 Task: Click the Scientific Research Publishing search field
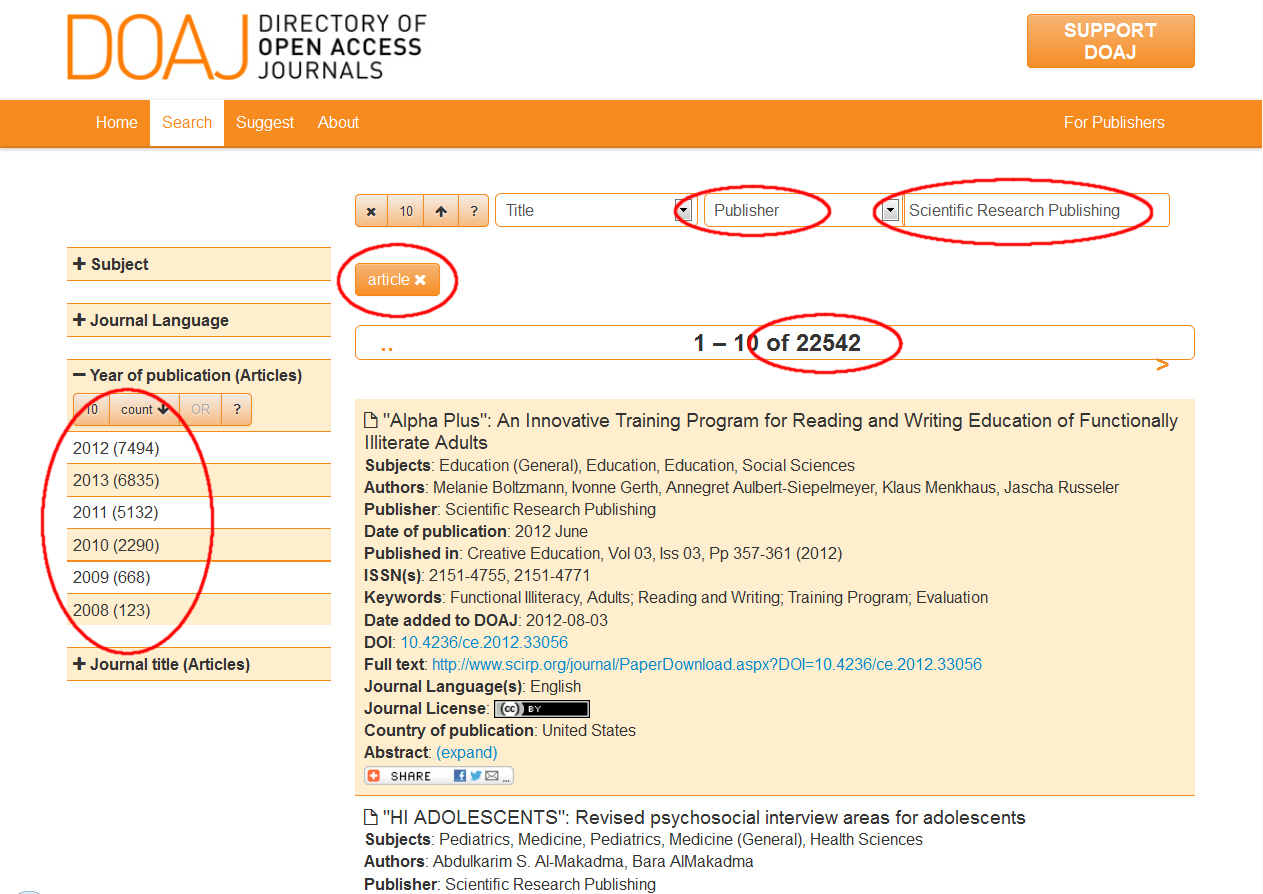coord(1034,211)
